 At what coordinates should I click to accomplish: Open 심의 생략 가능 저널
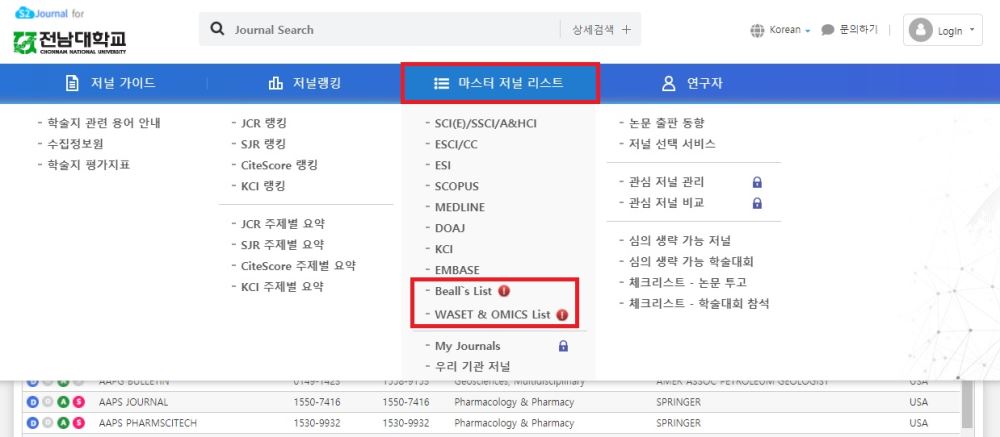pyautogui.click(x=679, y=241)
